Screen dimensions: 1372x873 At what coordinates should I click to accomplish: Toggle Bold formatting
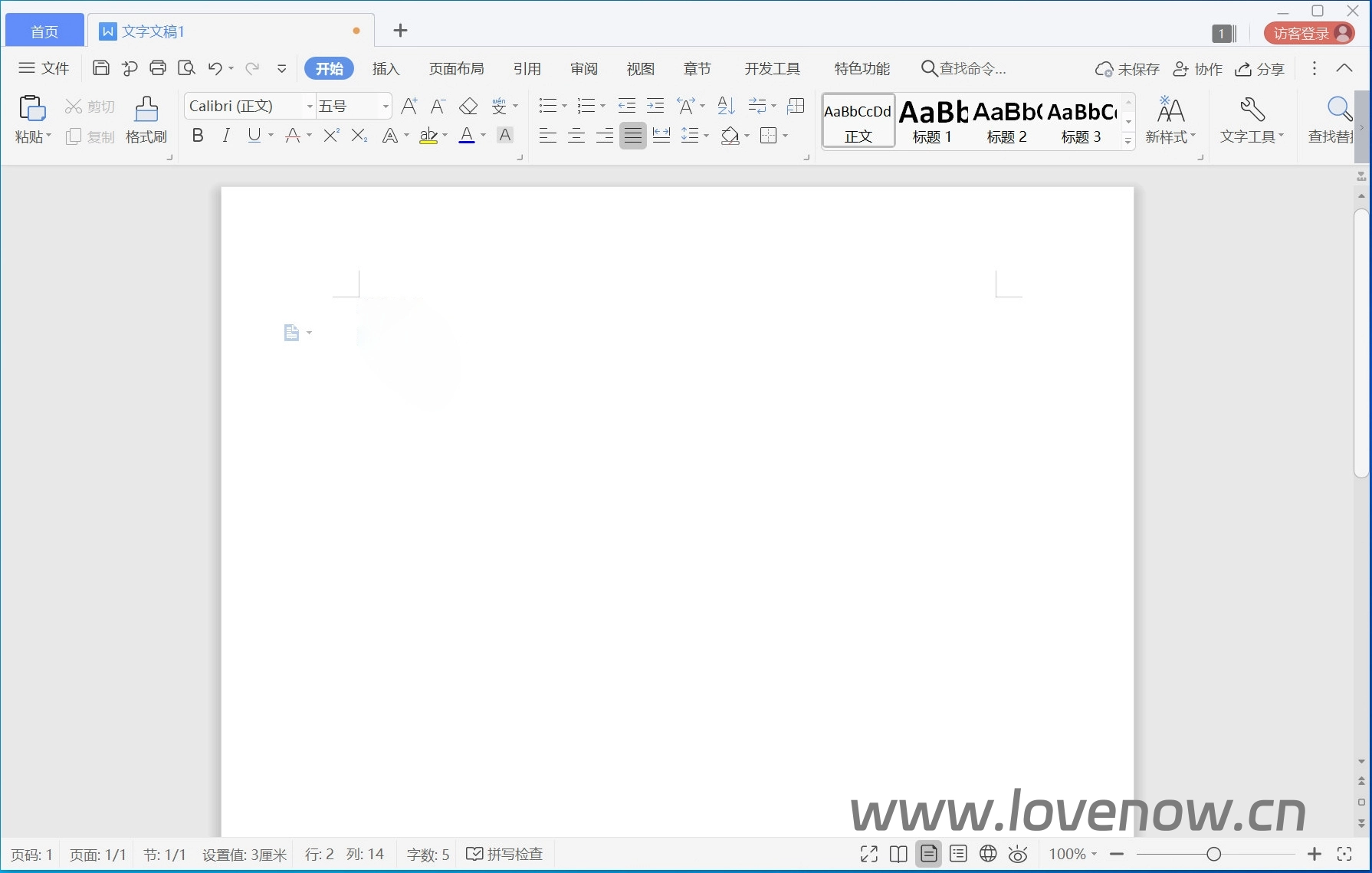pyautogui.click(x=198, y=136)
